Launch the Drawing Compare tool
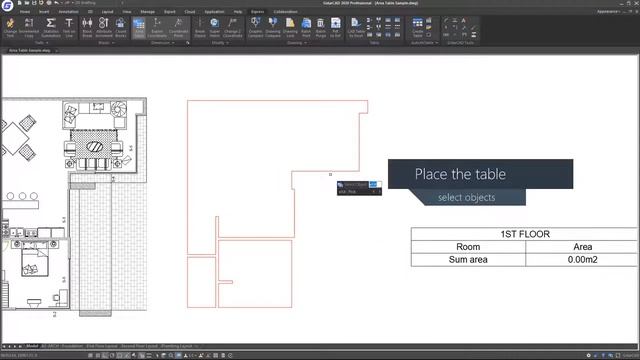 (x=273, y=28)
